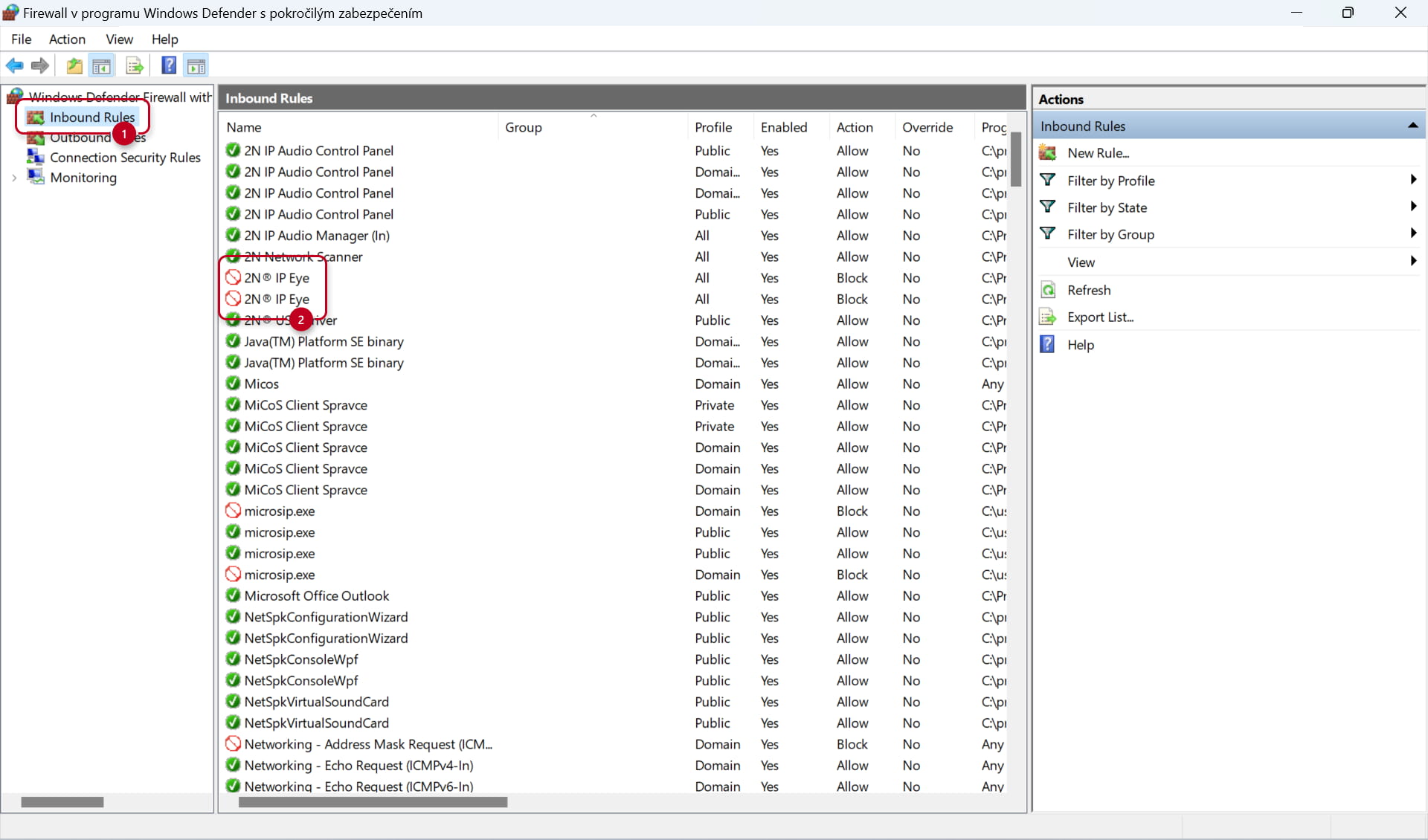Click the blue Help toolbar icon
1428x840 pixels.
click(169, 65)
